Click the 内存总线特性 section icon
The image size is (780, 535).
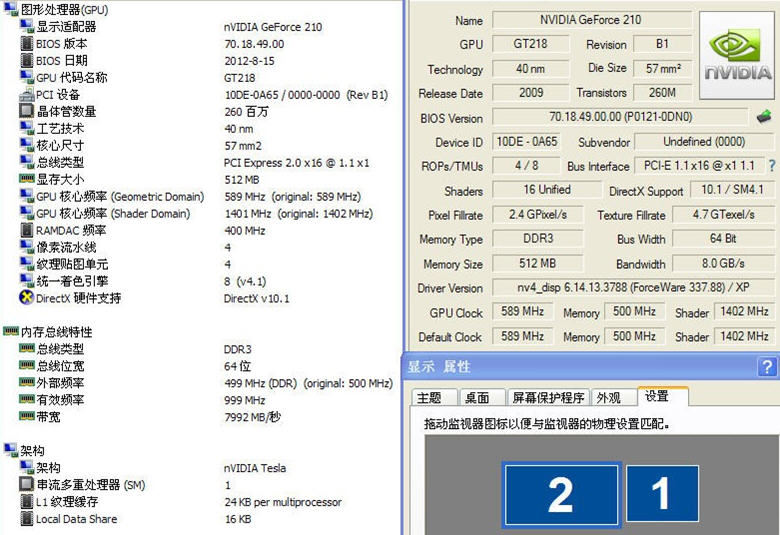point(10,331)
